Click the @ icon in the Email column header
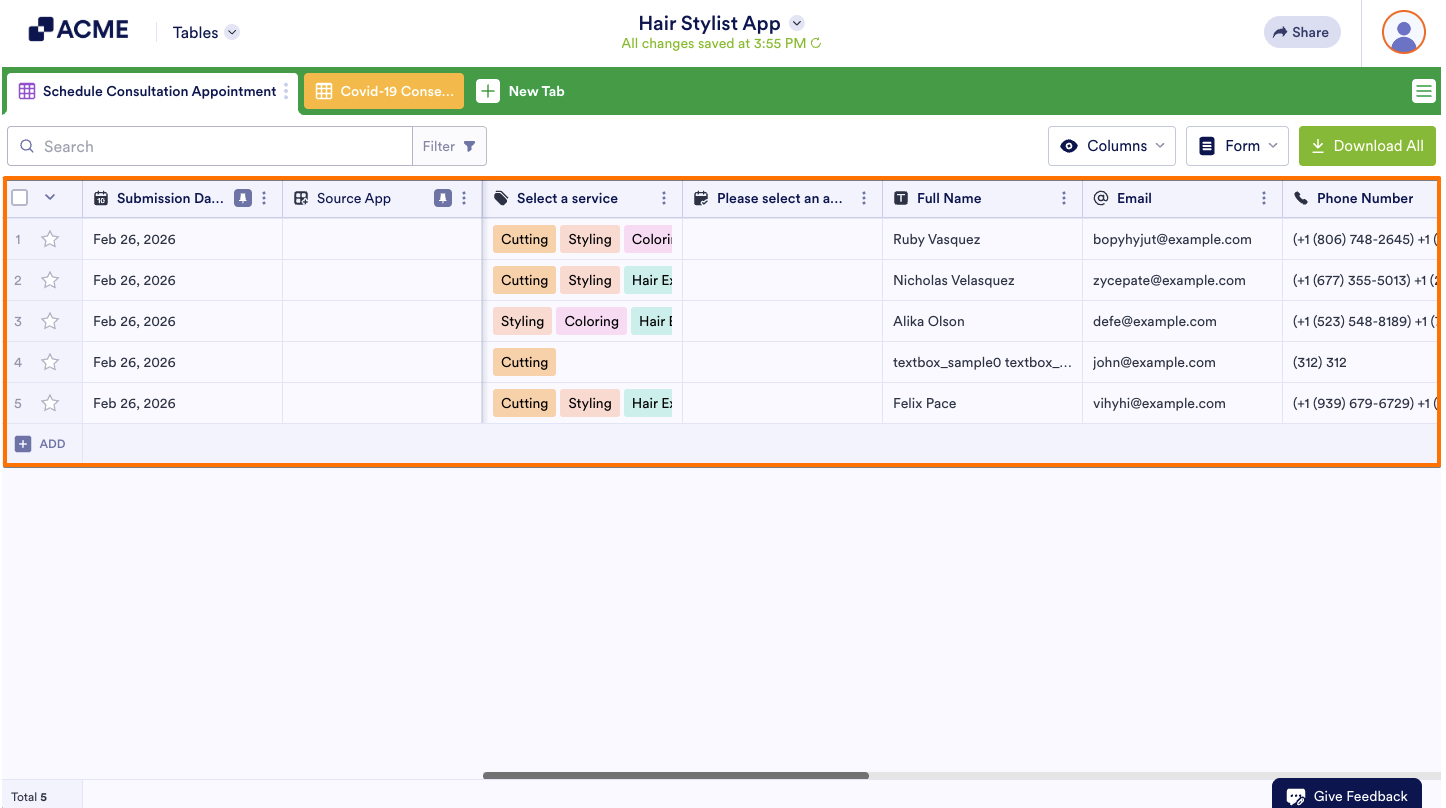This screenshot has height=808, width=1446. click(1100, 198)
